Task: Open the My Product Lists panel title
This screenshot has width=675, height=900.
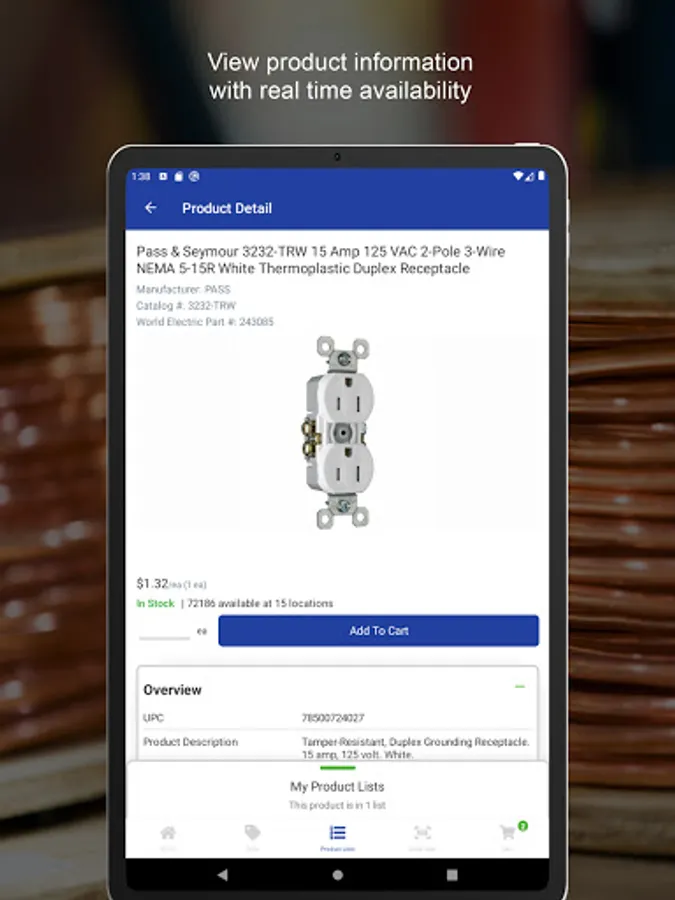Action: 337,786
